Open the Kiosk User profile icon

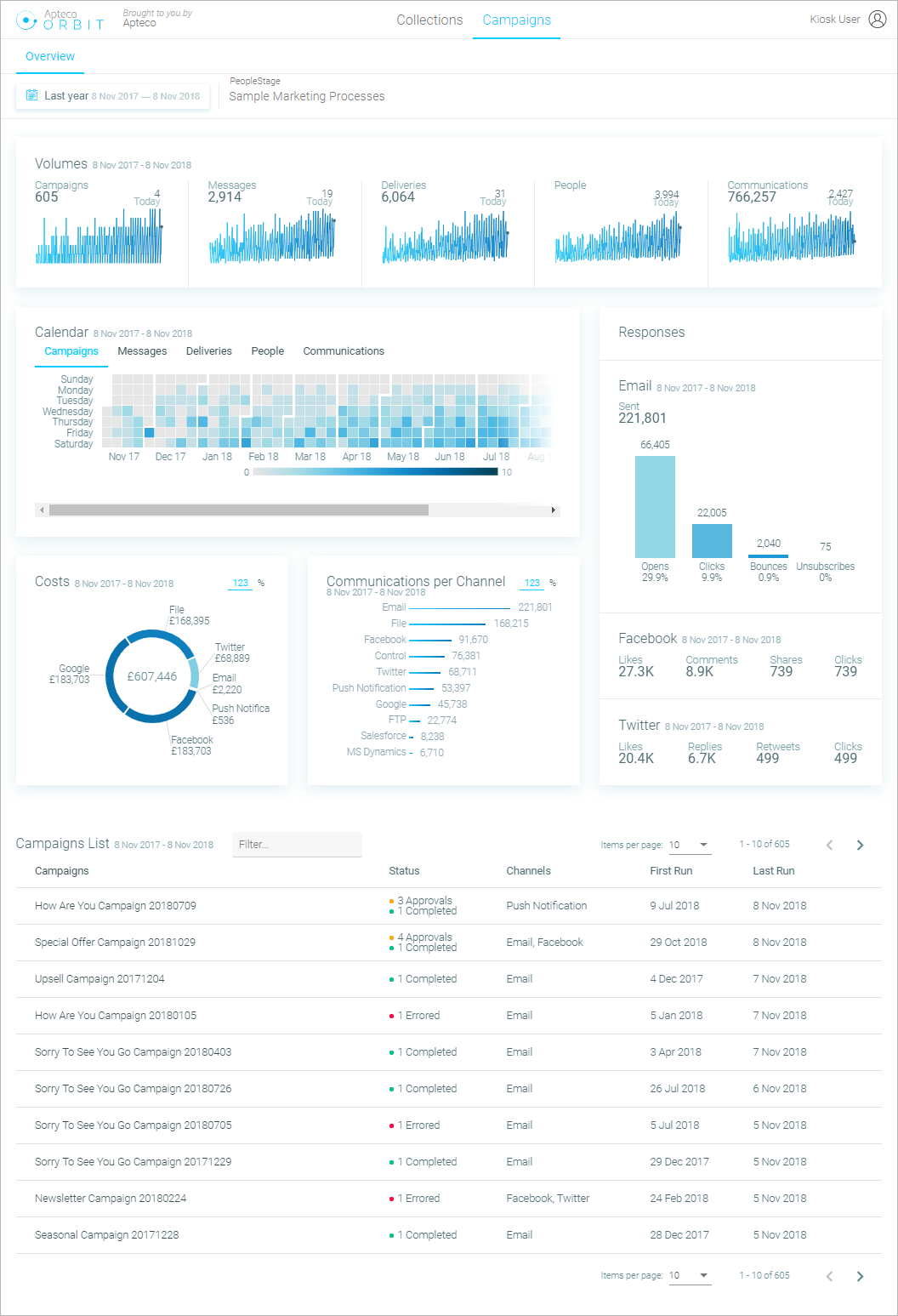click(877, 20)
